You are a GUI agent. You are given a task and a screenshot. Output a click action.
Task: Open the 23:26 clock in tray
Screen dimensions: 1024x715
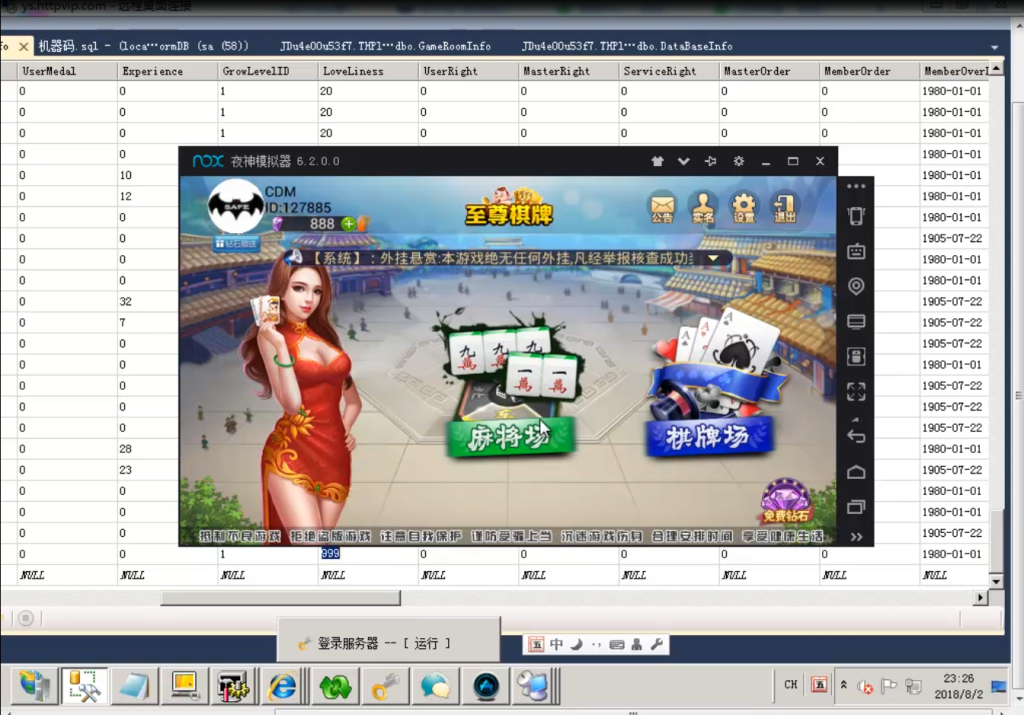958,678
